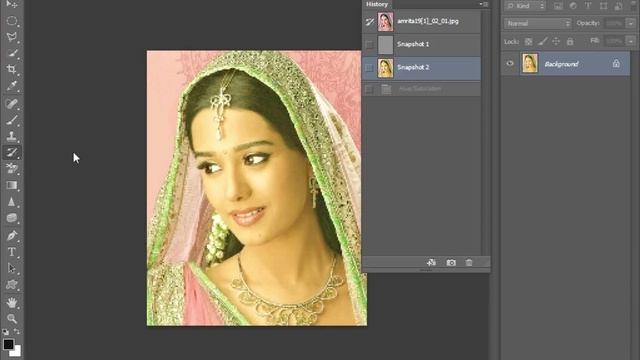This screenshot has width=640, height=360.
Task: Toggle lock all
Action: [570, 41]
